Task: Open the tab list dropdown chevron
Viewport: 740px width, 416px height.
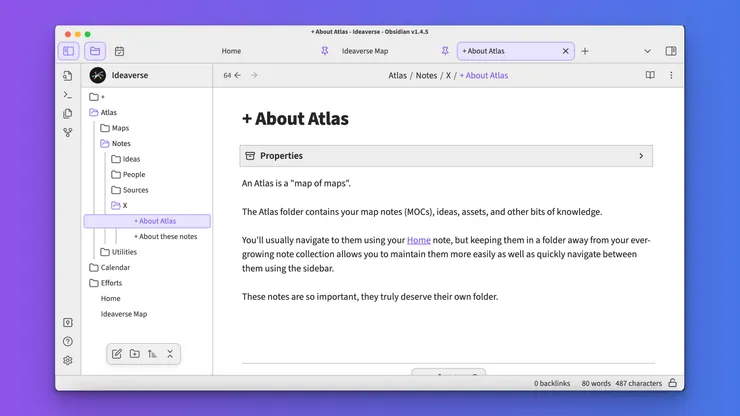Action: (x=647, y=51)
